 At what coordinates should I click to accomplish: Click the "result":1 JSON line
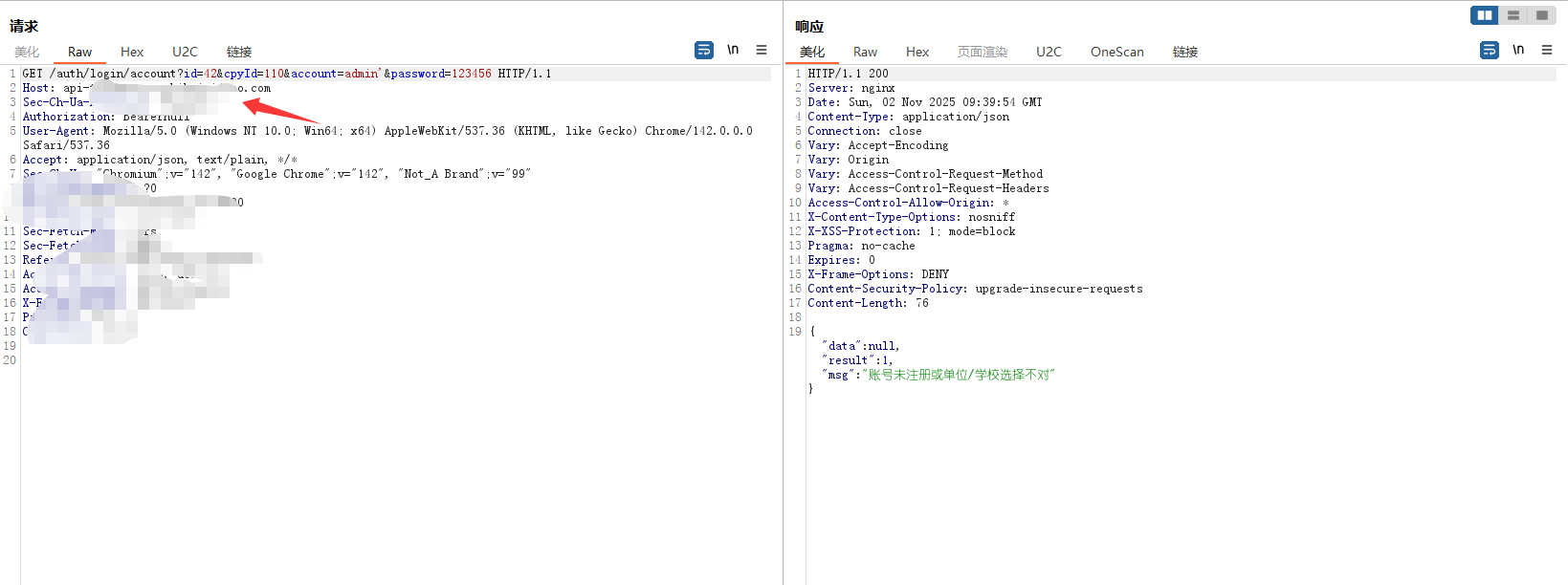click(x=857, y=360)
